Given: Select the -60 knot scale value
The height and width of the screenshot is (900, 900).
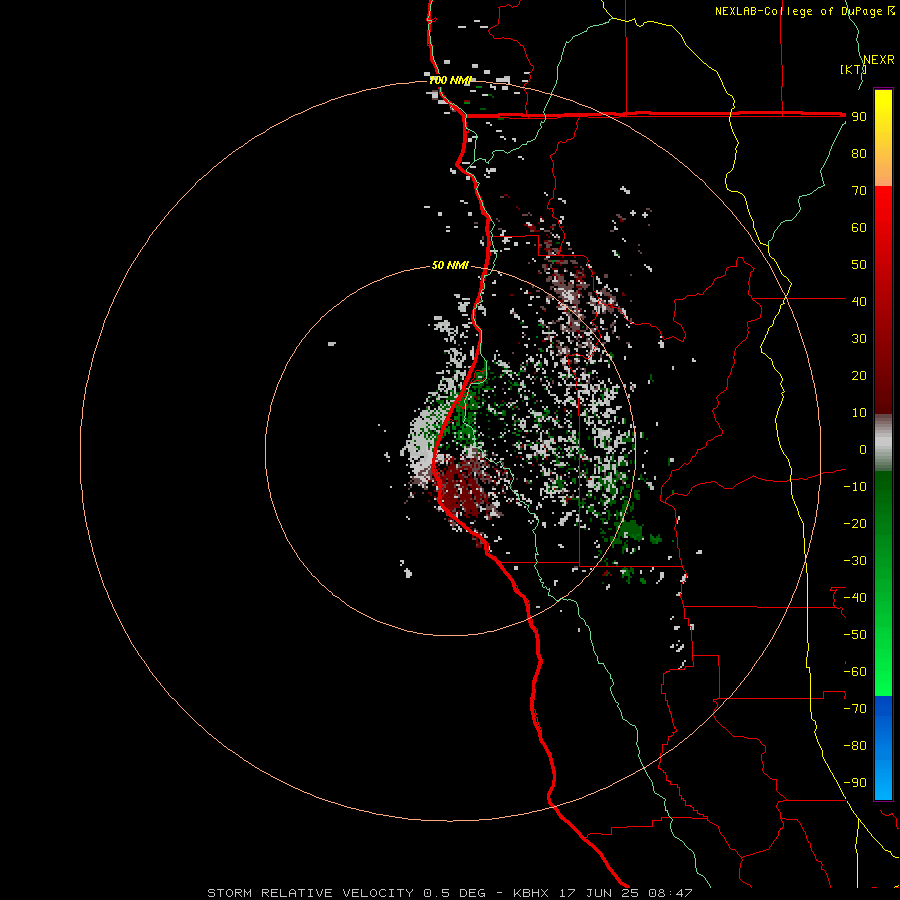Looking at the screenshot, I should click(x=855, y=672).
